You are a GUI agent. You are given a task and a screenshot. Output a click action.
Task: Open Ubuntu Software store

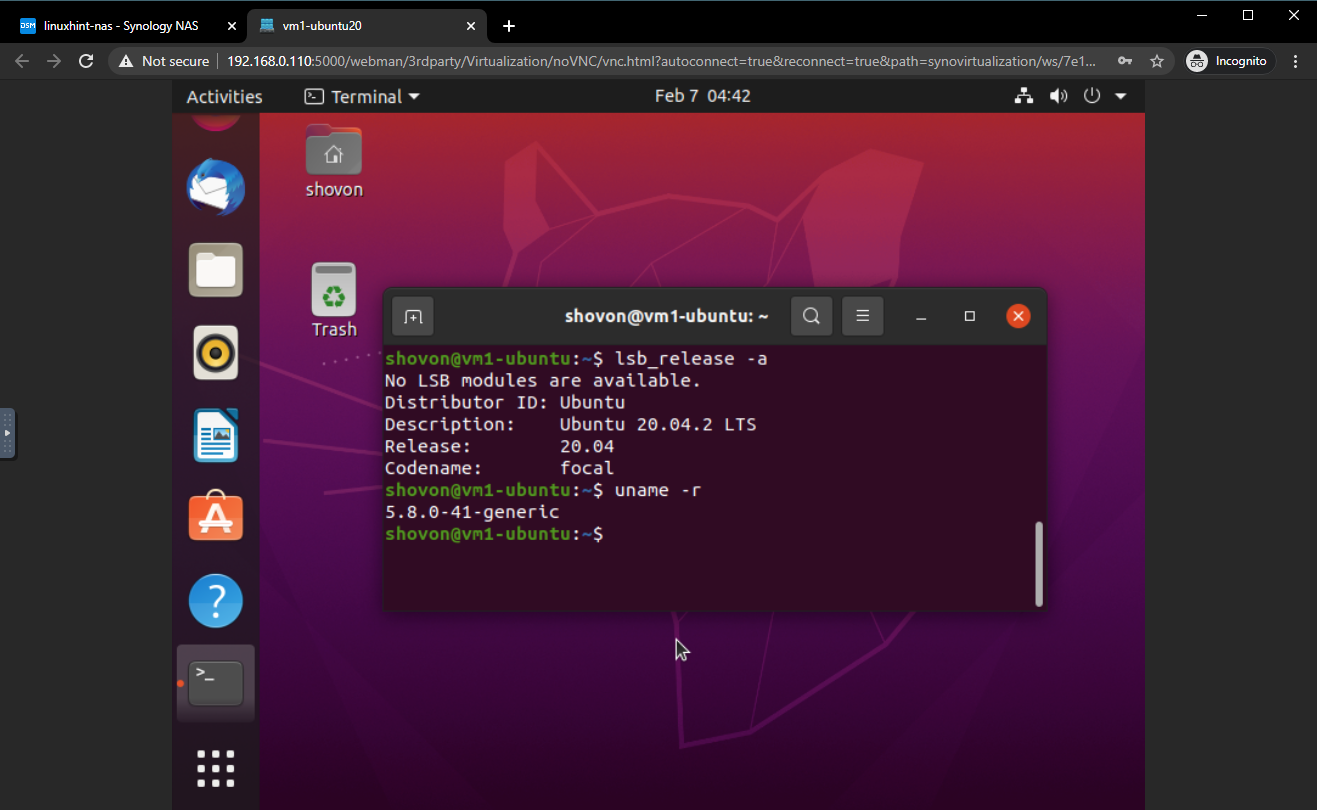[x=215, y=517]
